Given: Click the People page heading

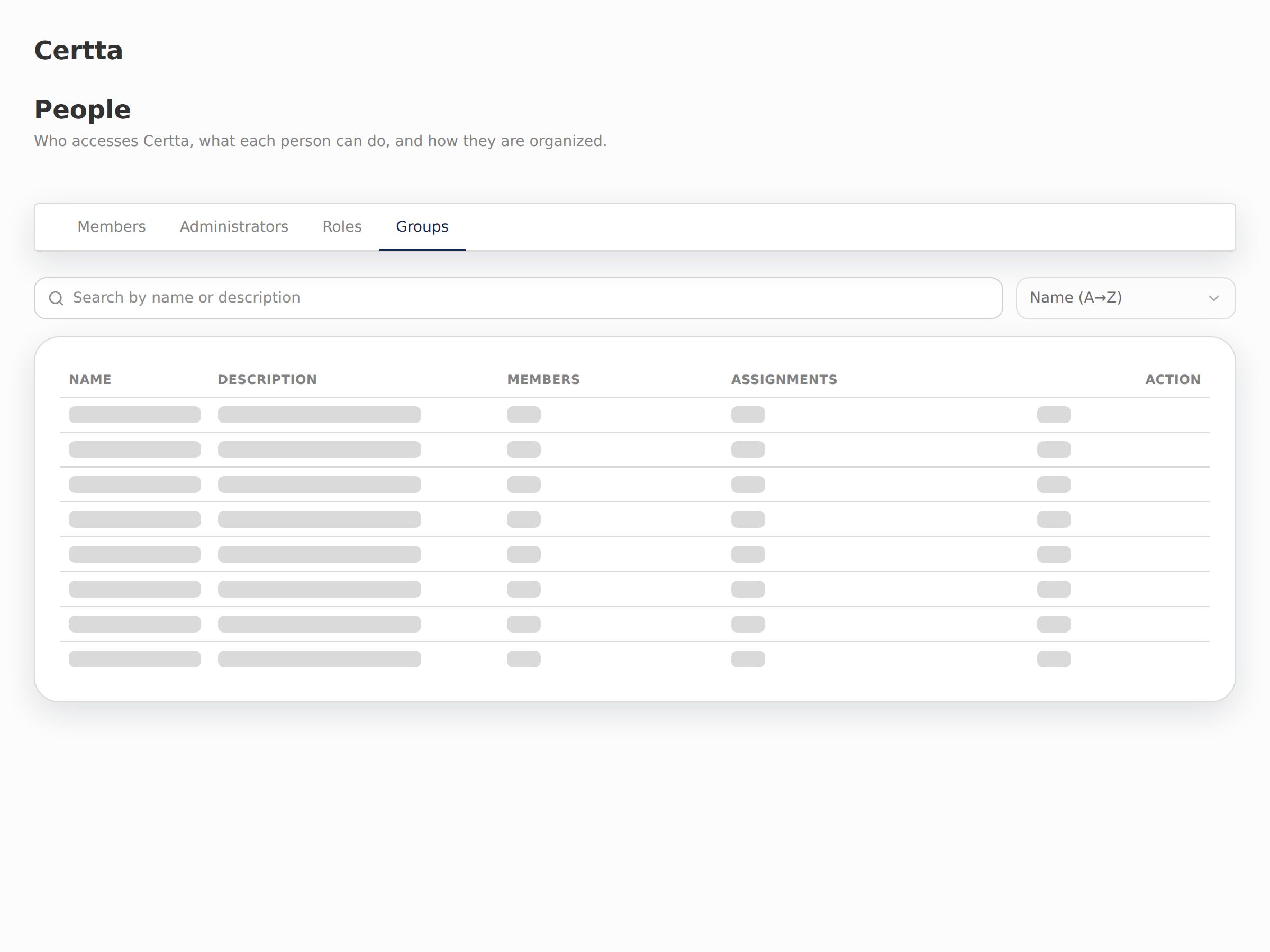Looking at the screenshot, I should coord(83,109).
